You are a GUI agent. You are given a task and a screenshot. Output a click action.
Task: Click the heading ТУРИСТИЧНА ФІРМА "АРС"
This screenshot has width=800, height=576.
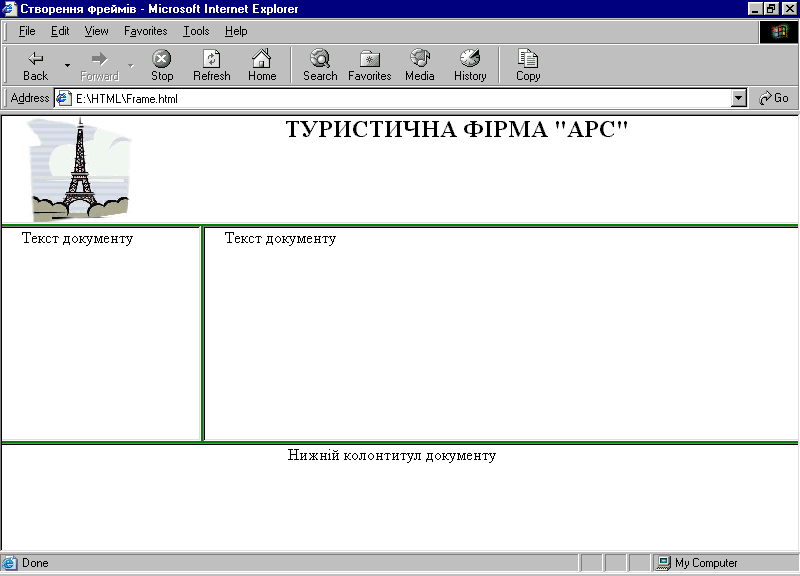(457, 130)
